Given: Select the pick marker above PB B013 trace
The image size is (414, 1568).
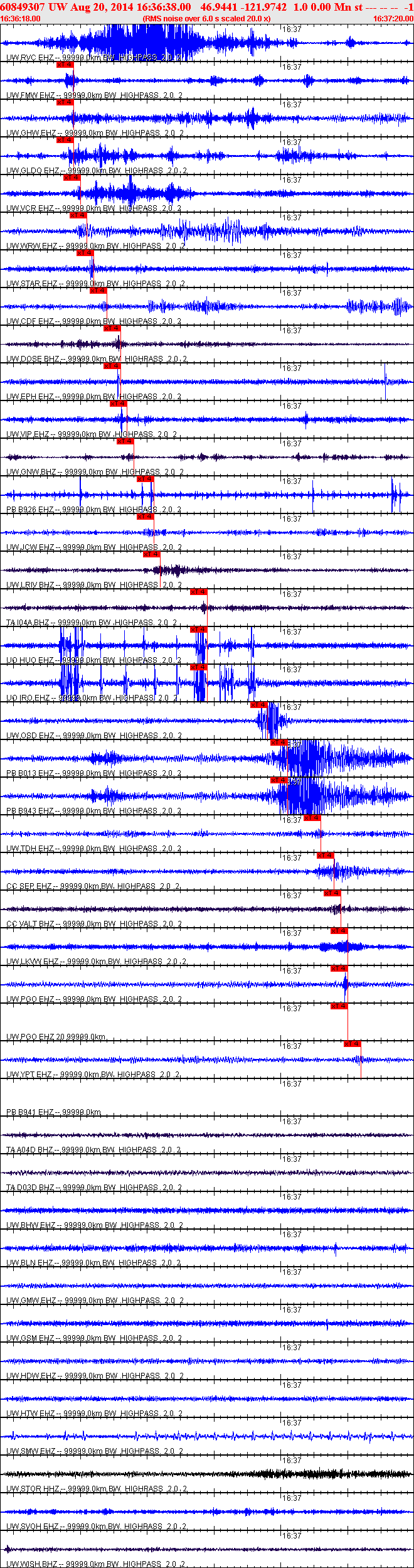Looking at the screenshot, I should [279, 743].
